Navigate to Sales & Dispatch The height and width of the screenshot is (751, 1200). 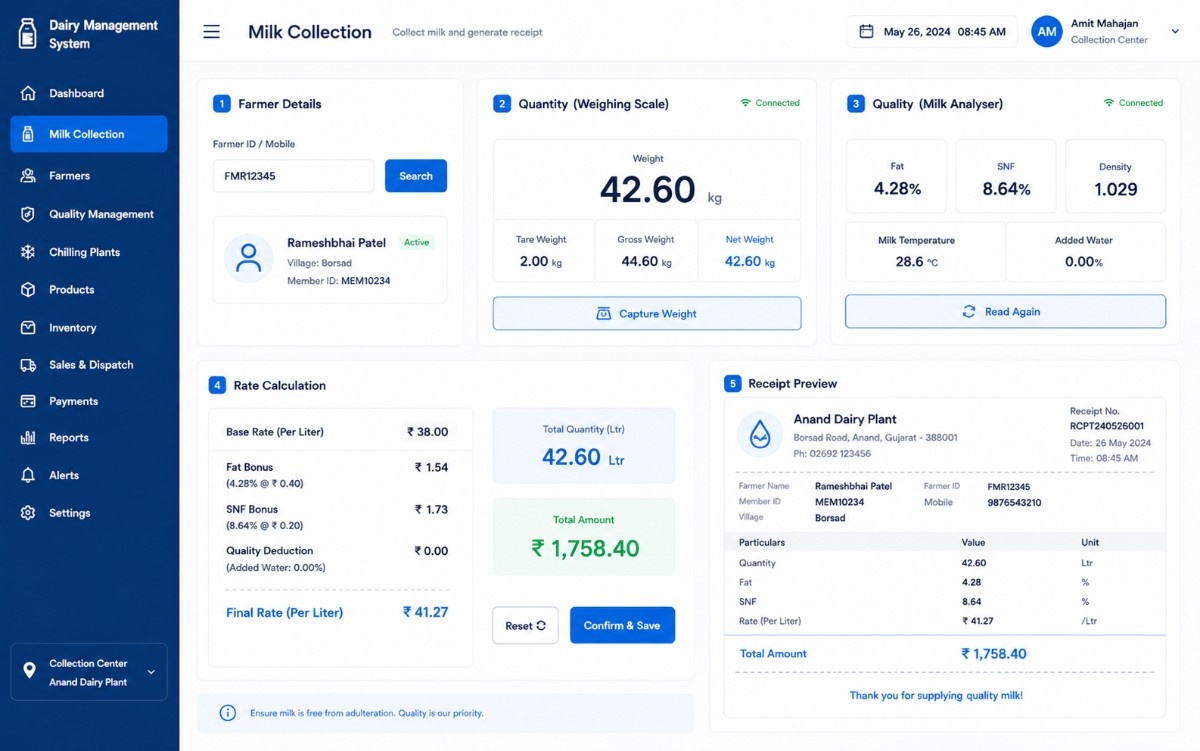89,365
